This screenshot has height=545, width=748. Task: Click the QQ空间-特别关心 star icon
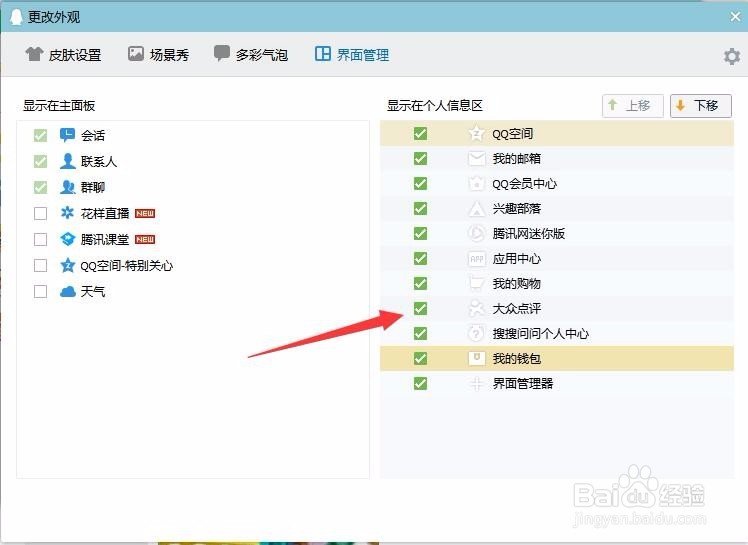(68, 265)
